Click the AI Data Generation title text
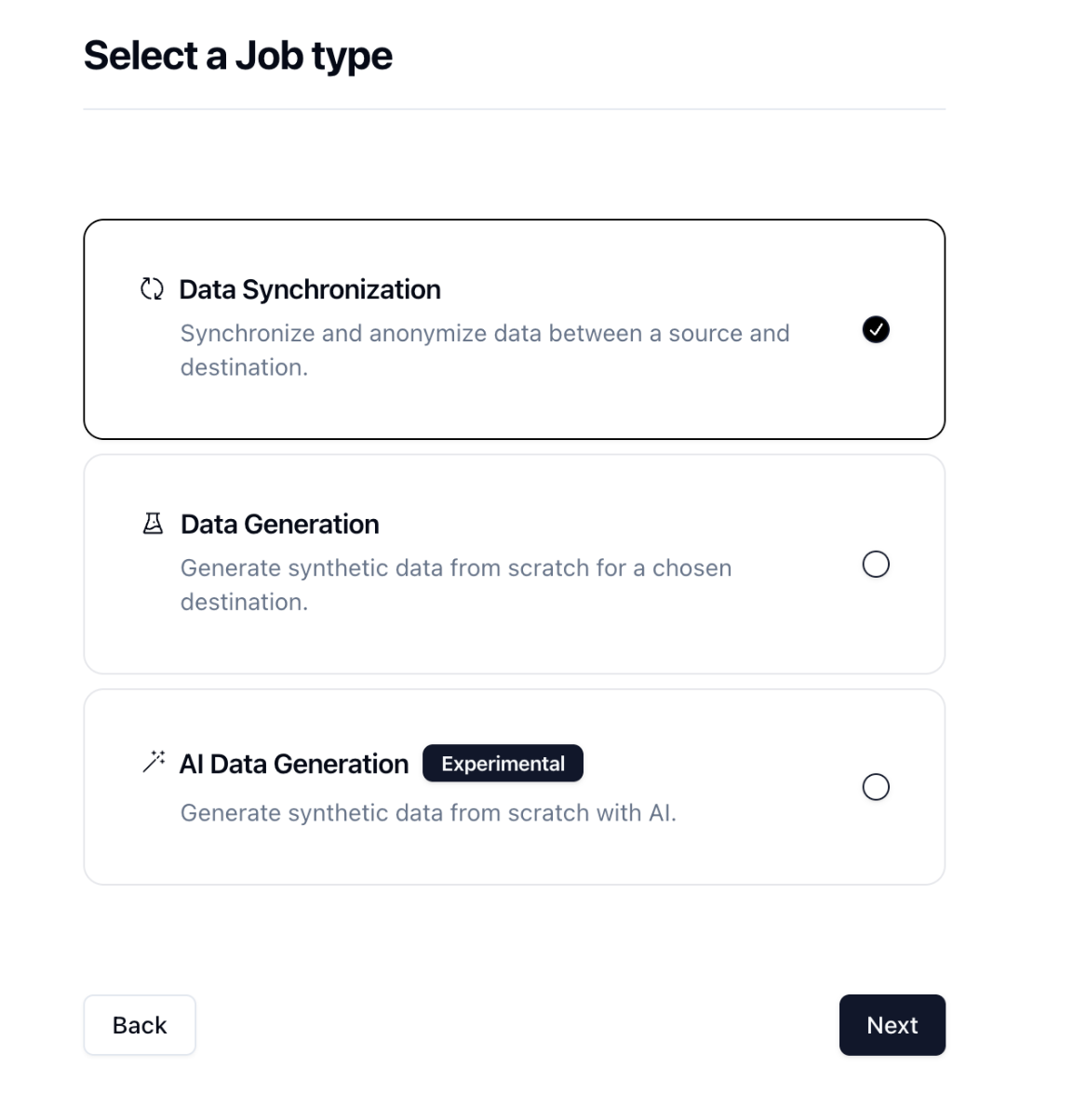This screenshot has width=1087, height=1120. (x=294, y=764)
